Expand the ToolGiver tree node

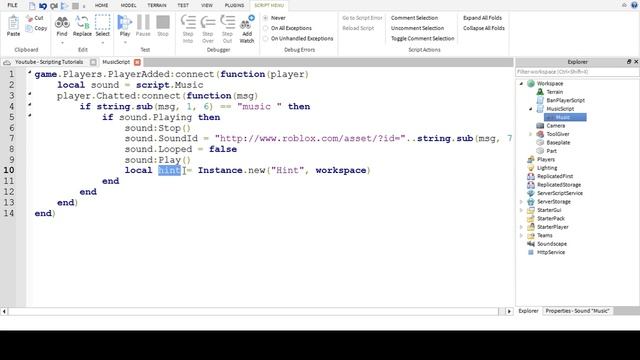click(531, 134)
